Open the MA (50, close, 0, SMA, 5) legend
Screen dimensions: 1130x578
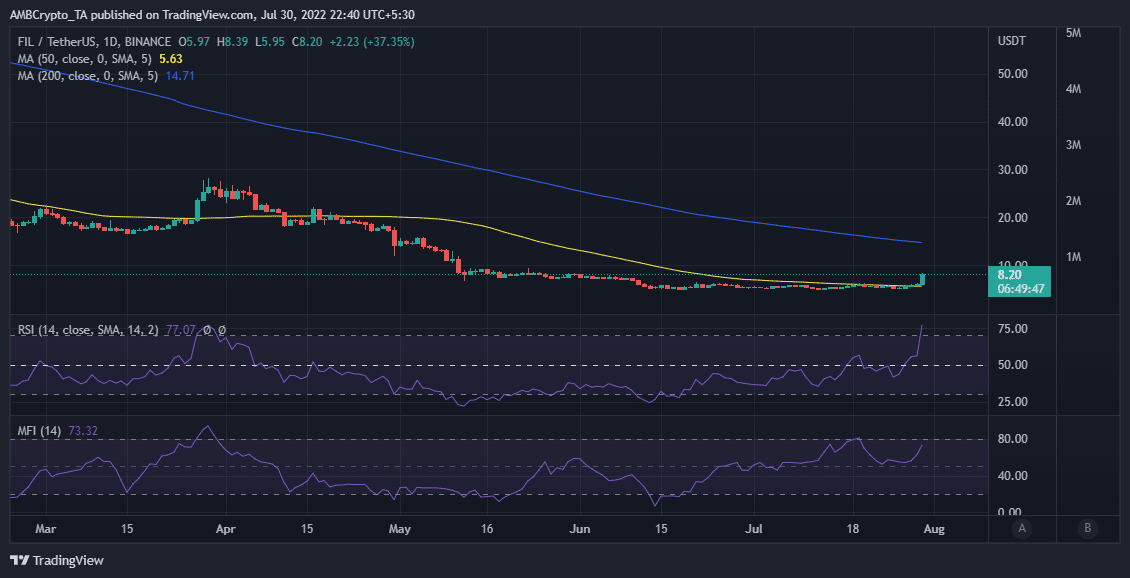pyautogui.click(x=82, y=59)
